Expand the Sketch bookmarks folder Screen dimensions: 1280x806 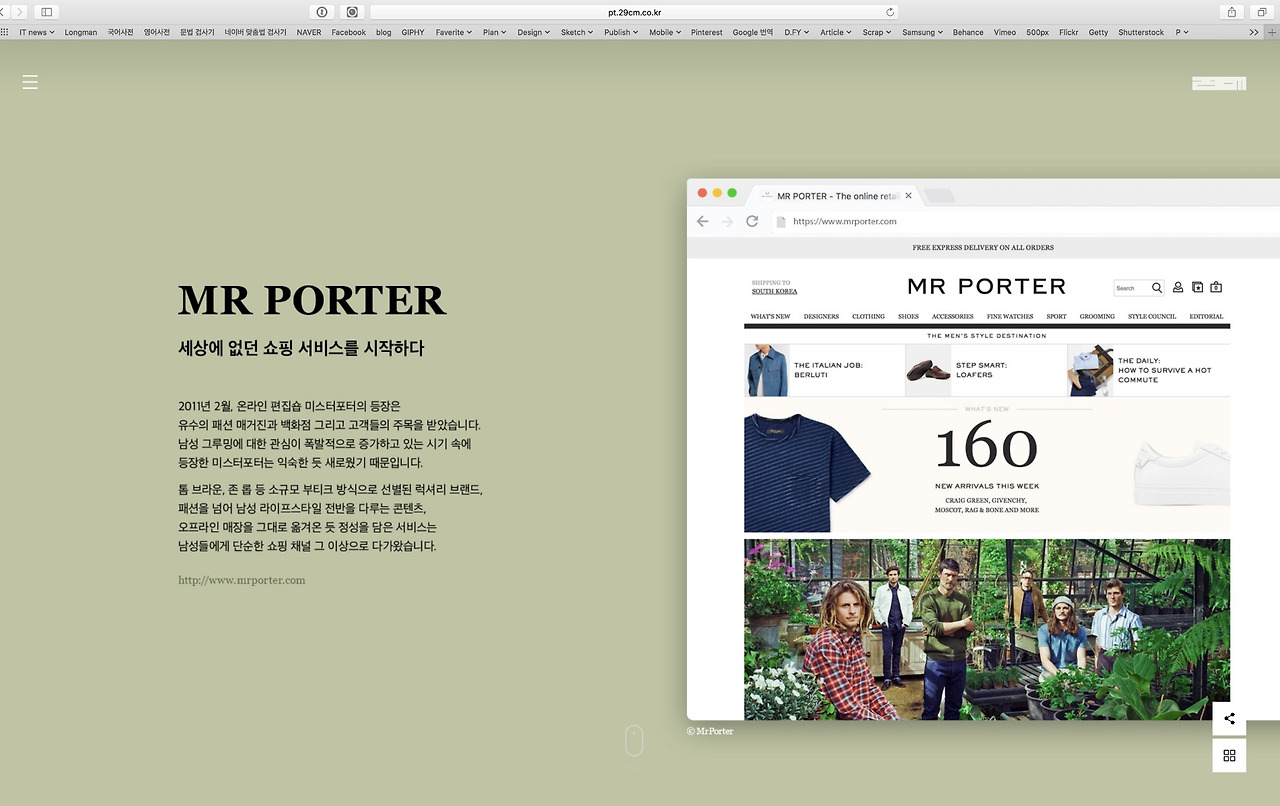pos(577,32)
